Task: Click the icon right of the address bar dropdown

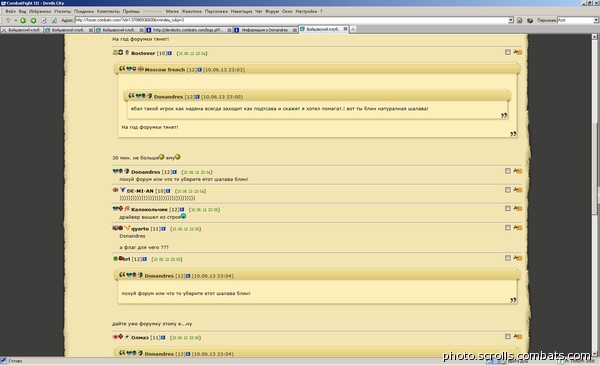Action: pos(519,20)
